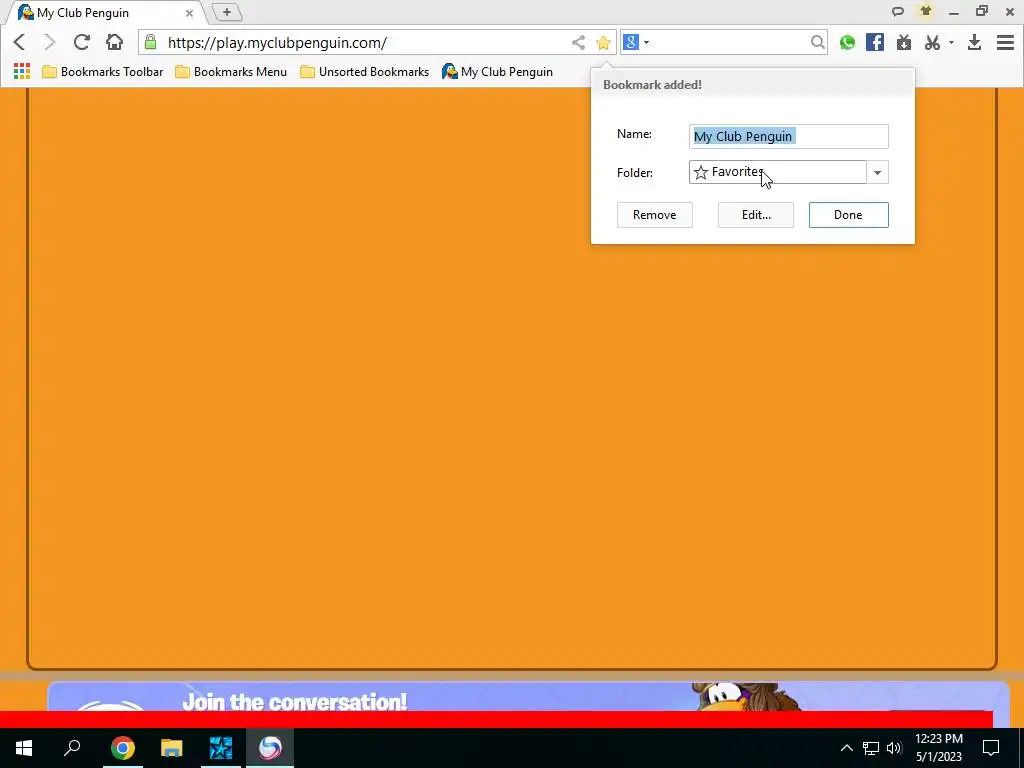This screenshot has height=768, width=1024.
Task: Click the search magnifier icon in search box
Action: pos(817,42)
